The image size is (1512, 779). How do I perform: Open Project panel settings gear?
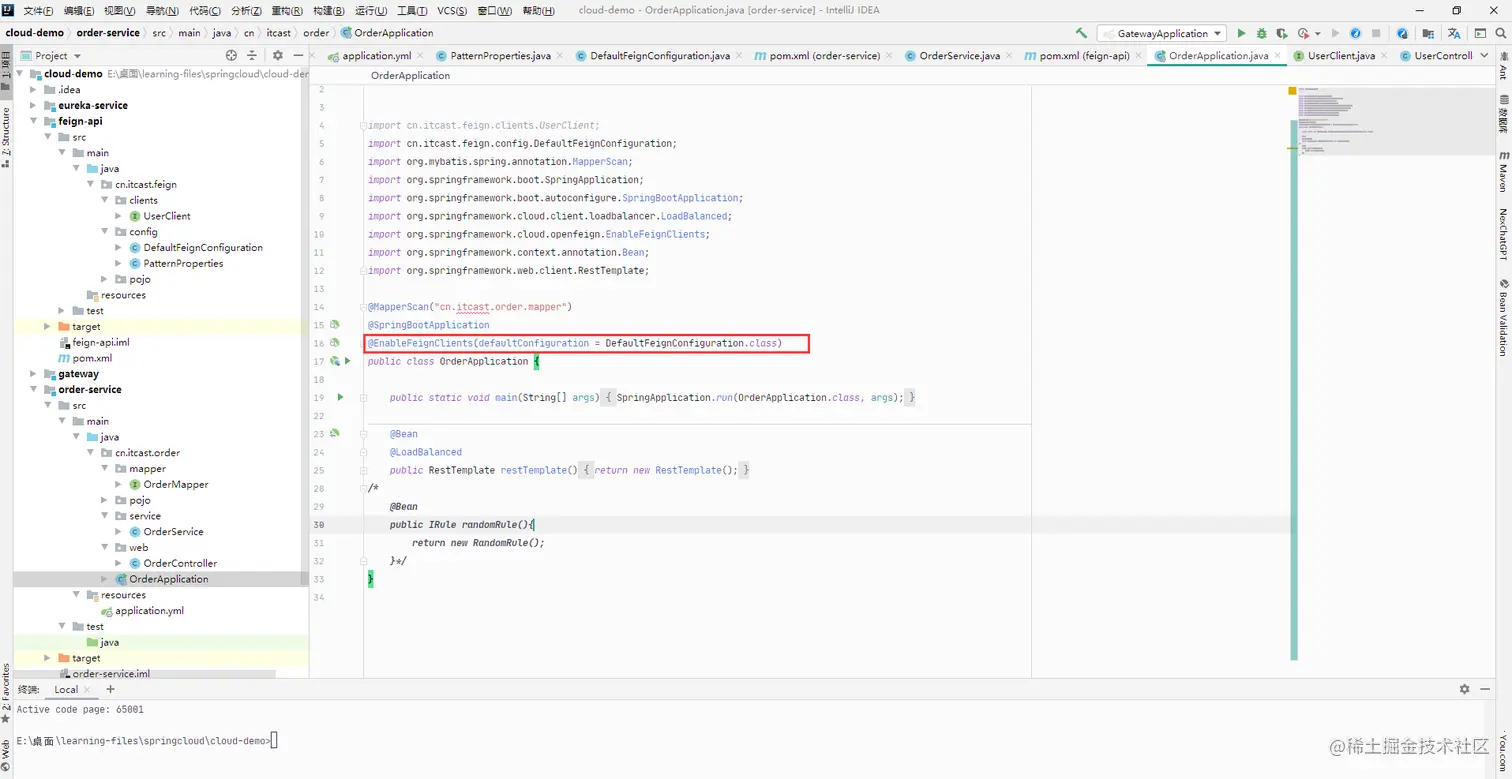point(278,56)
